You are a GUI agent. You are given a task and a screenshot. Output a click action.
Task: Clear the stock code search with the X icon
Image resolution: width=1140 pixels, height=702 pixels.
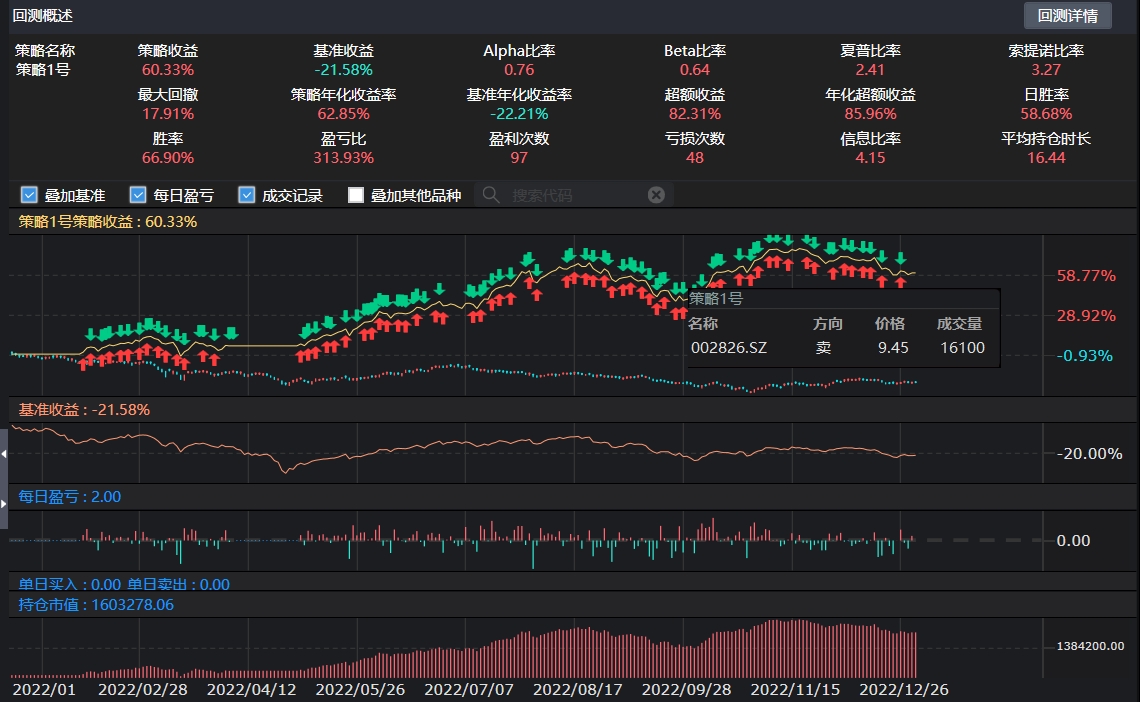[x=657, y=195]
